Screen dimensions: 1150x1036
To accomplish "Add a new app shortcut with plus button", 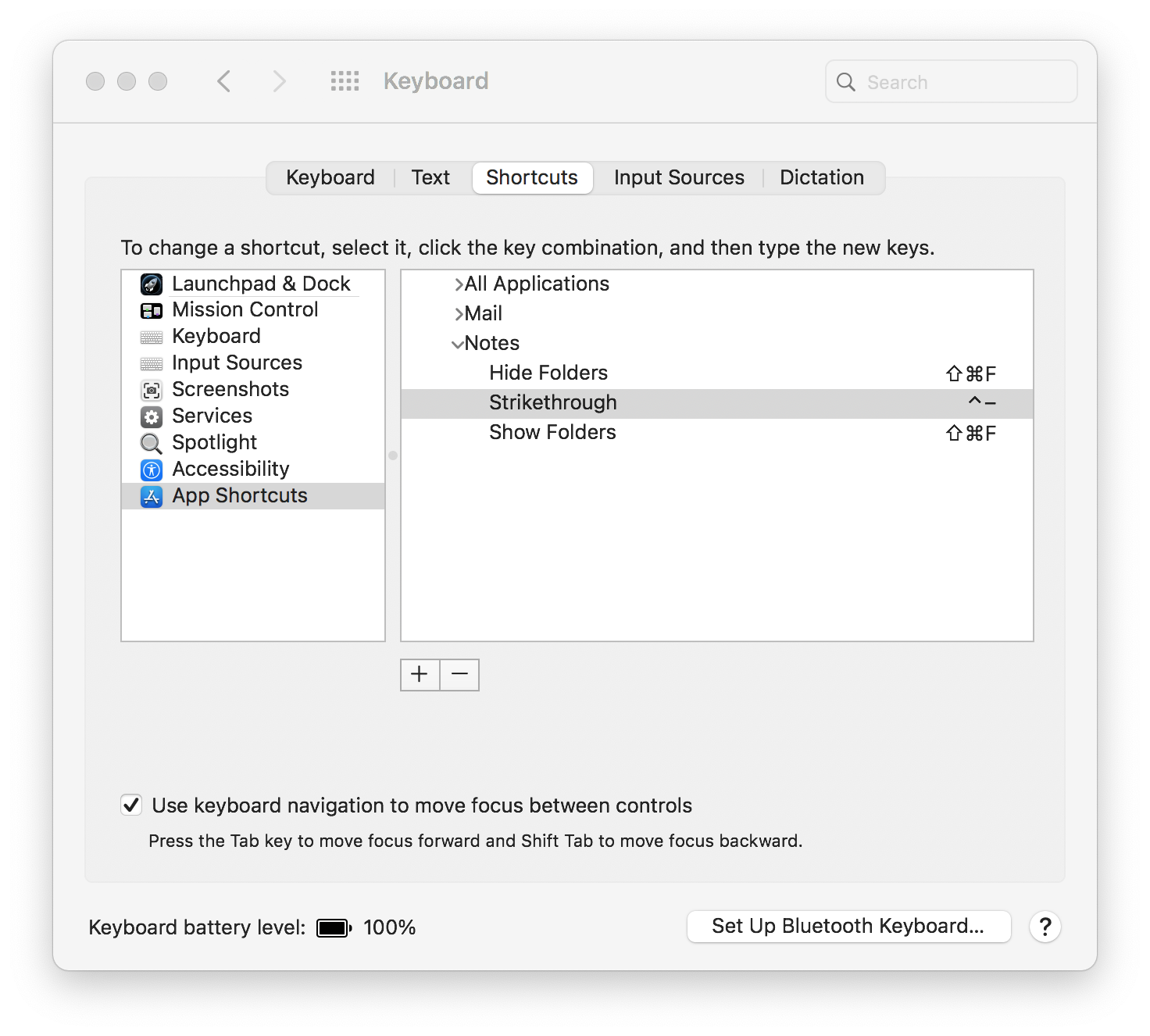I will [x=420, y=674].
